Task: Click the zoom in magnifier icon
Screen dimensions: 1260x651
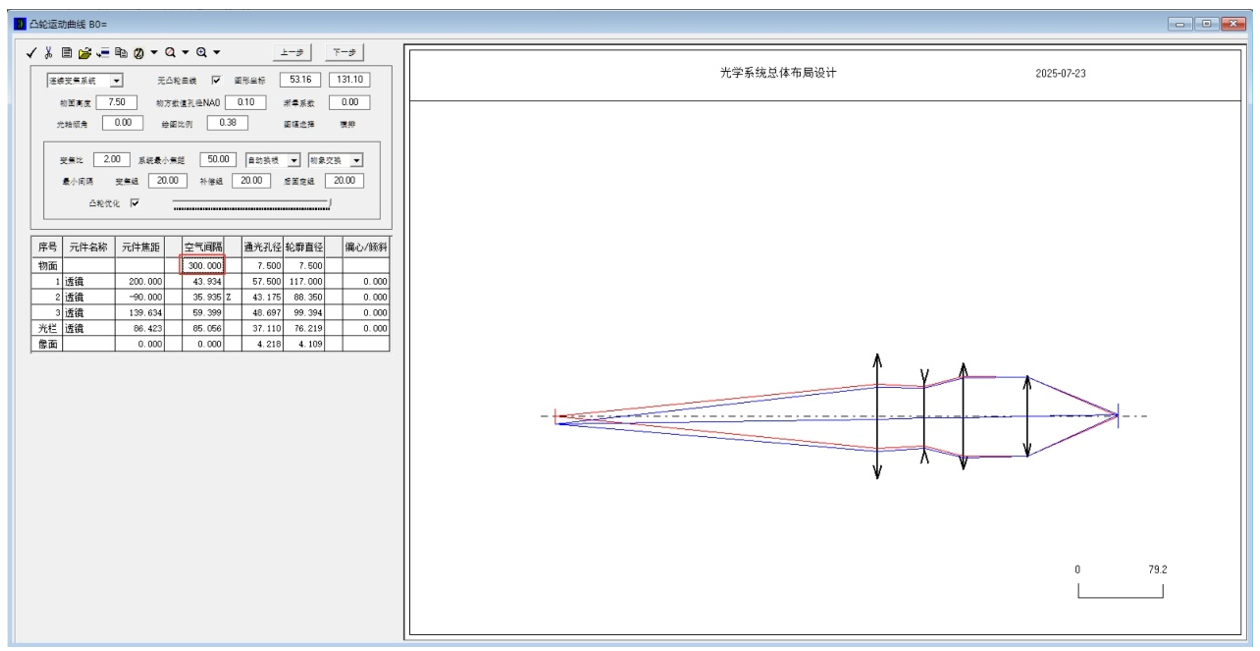Action: (200, 52)
